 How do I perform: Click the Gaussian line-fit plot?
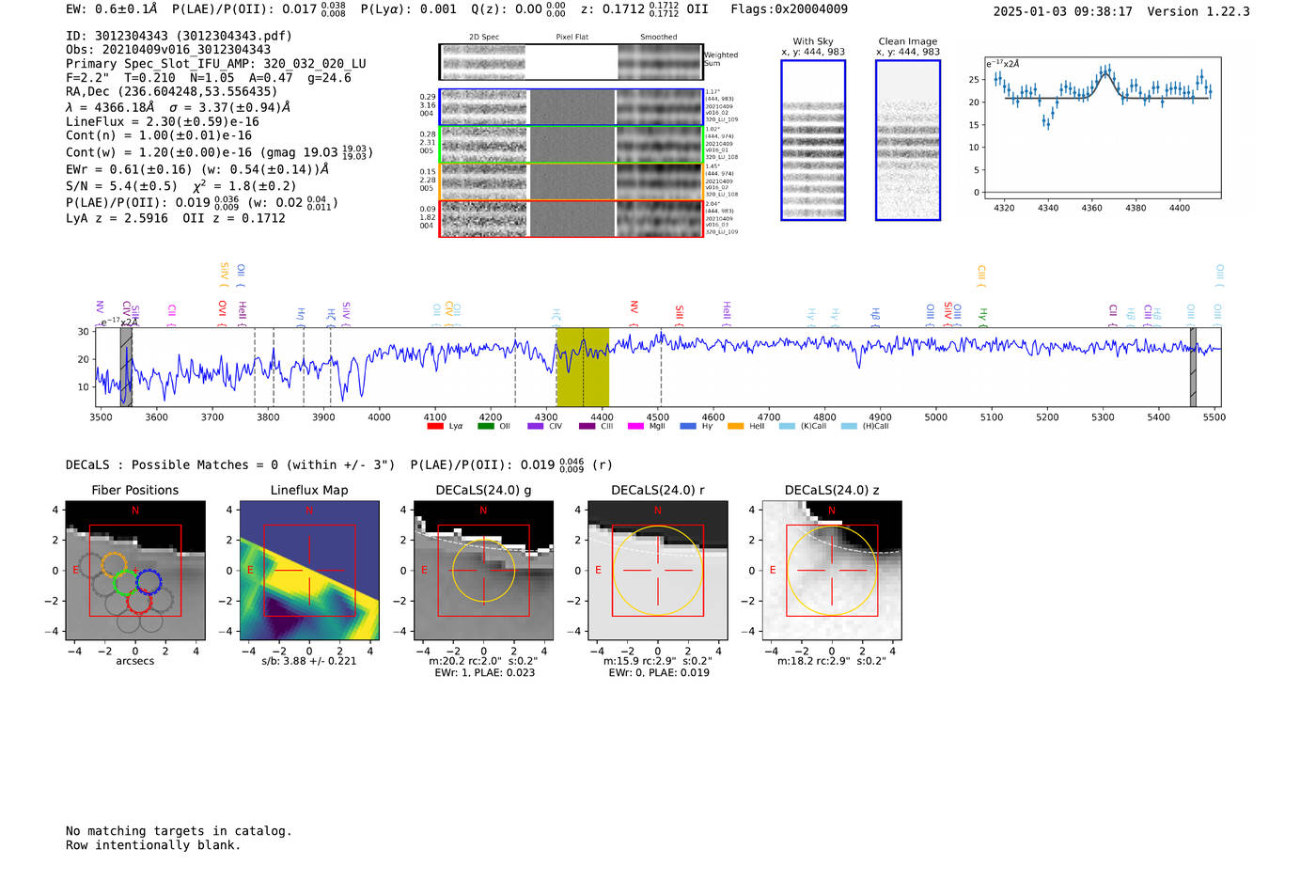pyautogui.click(x=1103, y=127)
